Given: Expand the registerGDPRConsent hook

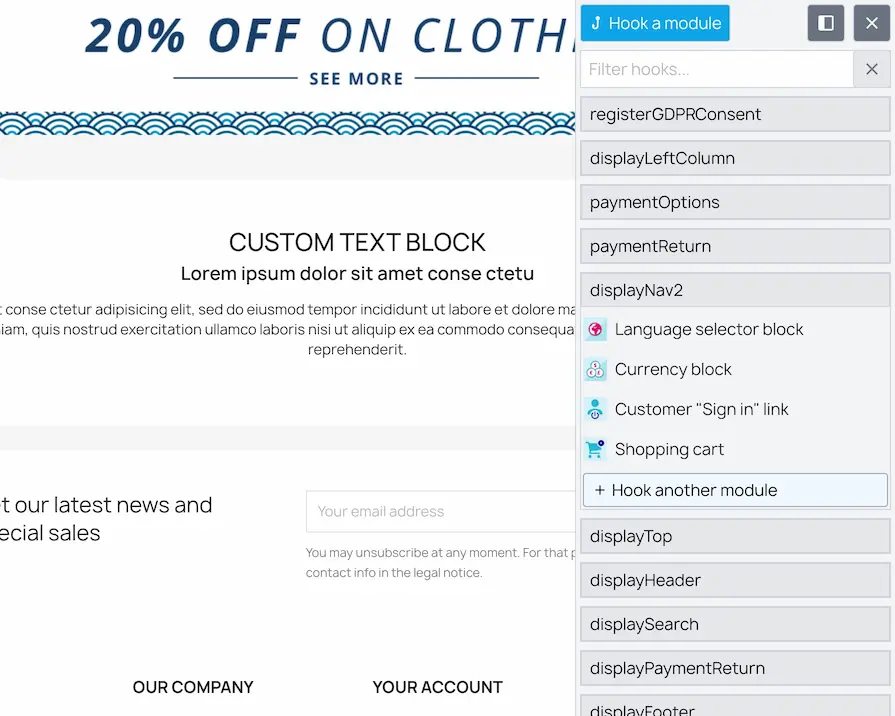Looking at the screenshot, I should click(x=735, y=114).
